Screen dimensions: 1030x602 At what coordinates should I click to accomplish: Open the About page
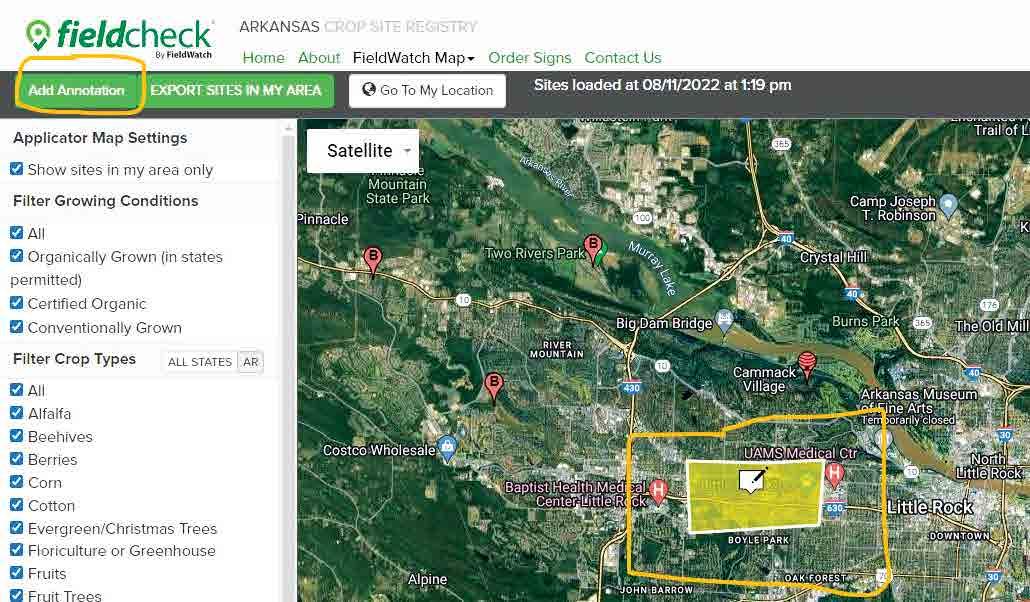coord(319,58)
